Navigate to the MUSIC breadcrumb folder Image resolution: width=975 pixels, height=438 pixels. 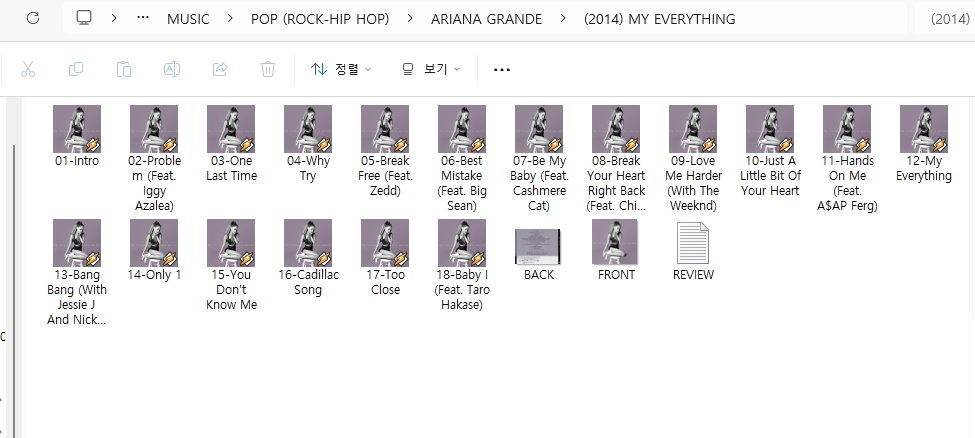pos(188,19)
